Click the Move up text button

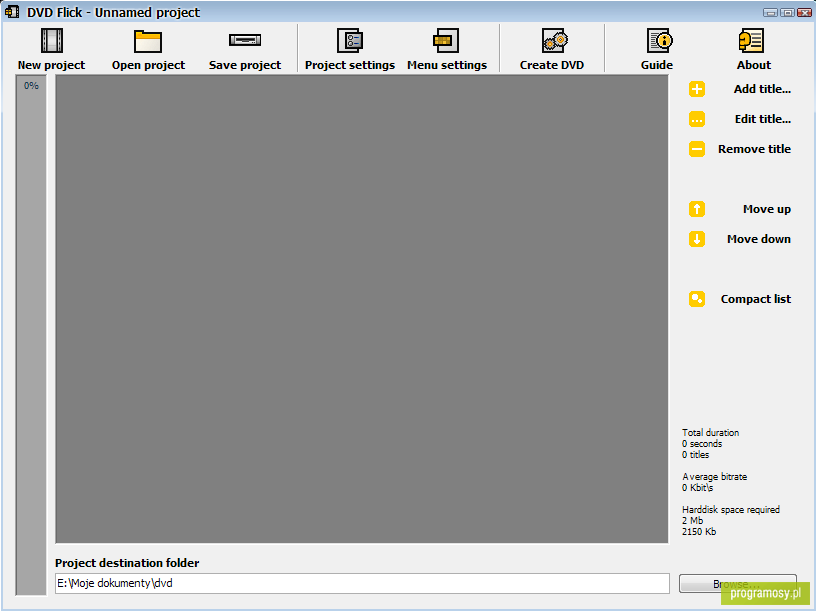(767, 209)
